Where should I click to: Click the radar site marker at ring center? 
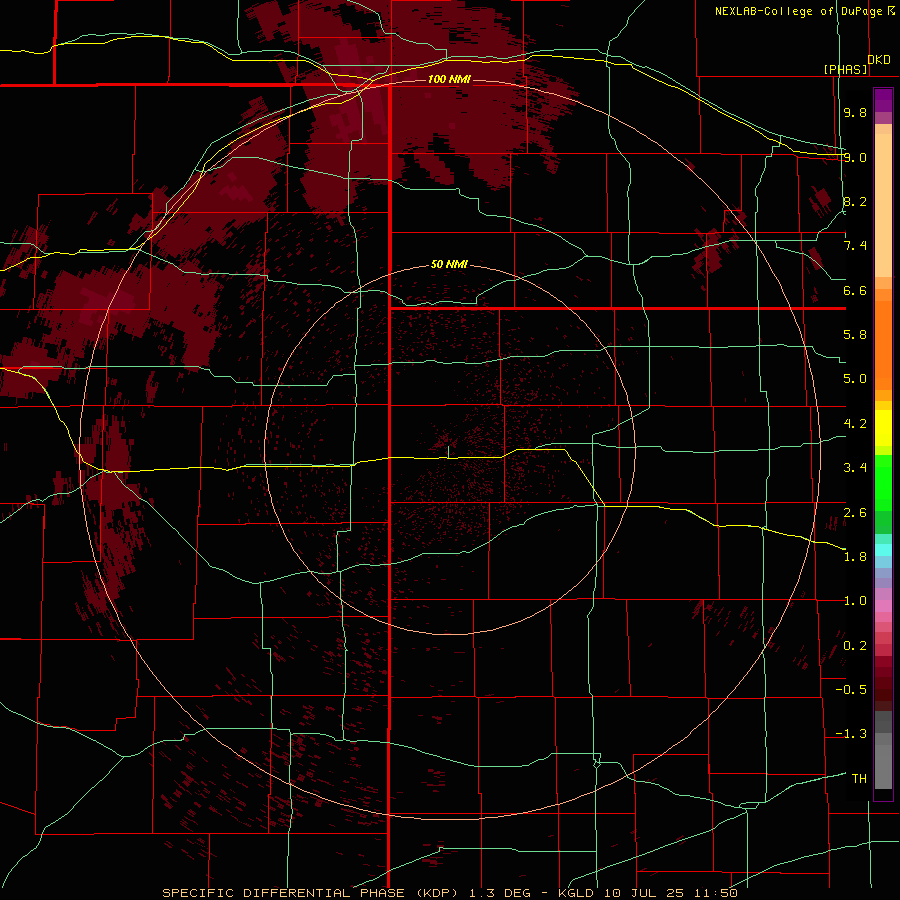click(x=448, y=451)
